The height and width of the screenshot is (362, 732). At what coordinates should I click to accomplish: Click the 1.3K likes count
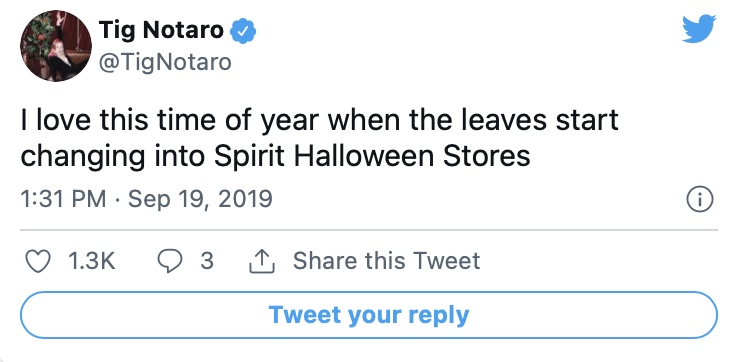tap(92, 261)
